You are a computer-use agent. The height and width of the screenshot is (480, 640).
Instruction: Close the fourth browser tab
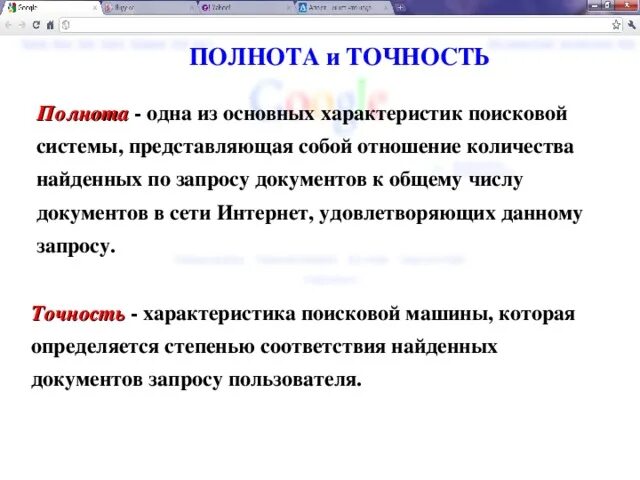click(x=385, y=7)
